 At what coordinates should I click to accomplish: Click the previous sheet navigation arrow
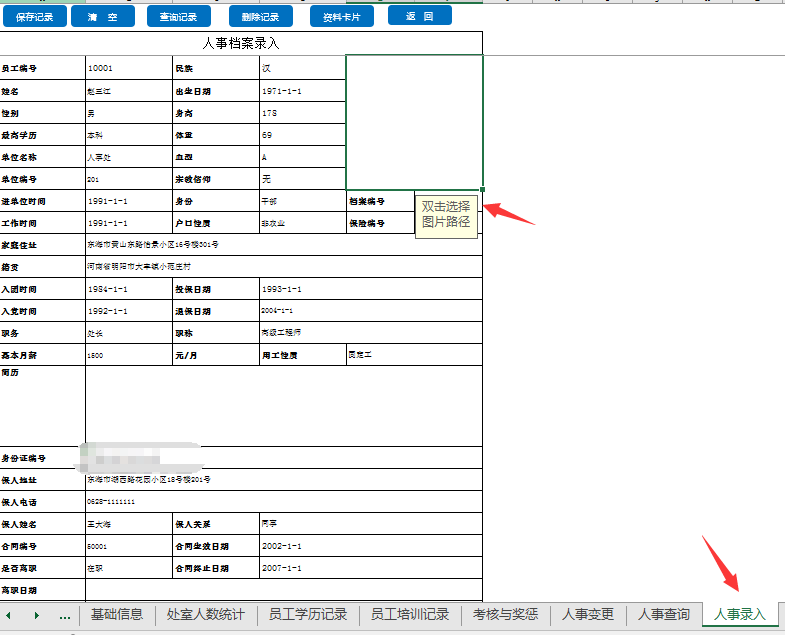pos(9,615)
